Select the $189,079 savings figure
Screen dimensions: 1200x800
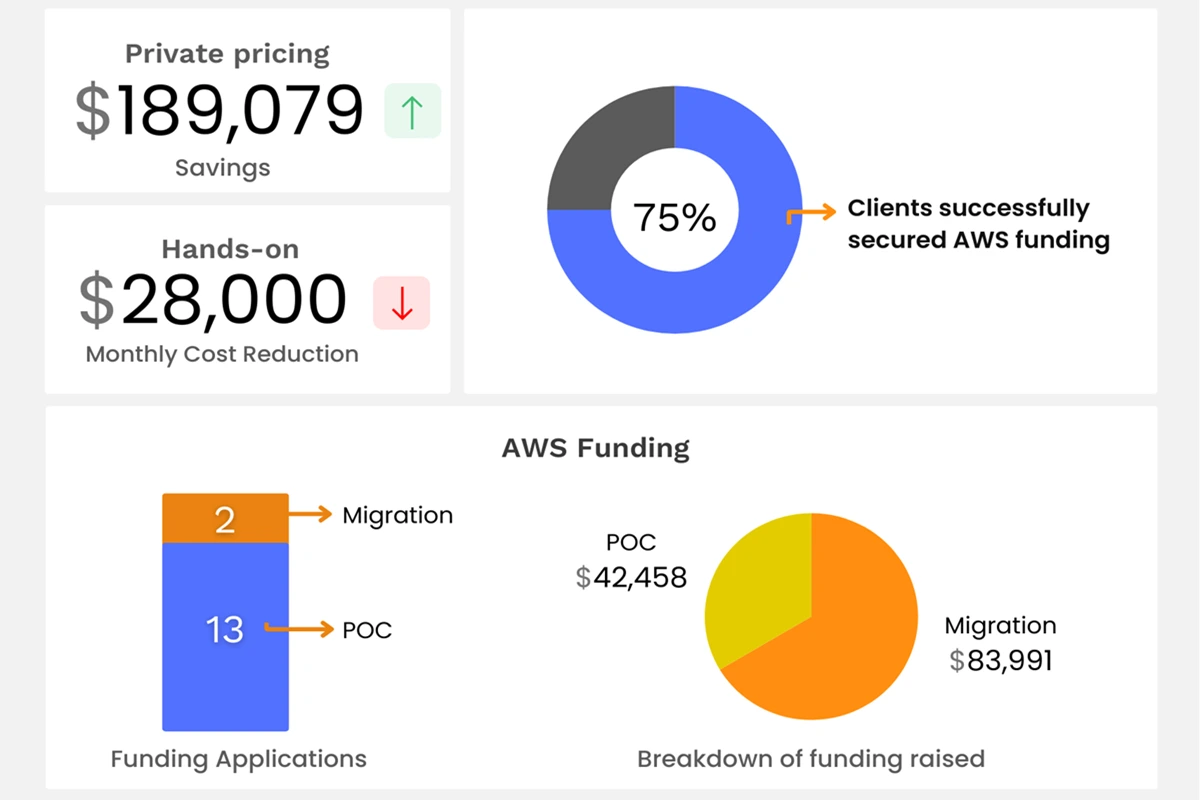(x=220, y=111)
